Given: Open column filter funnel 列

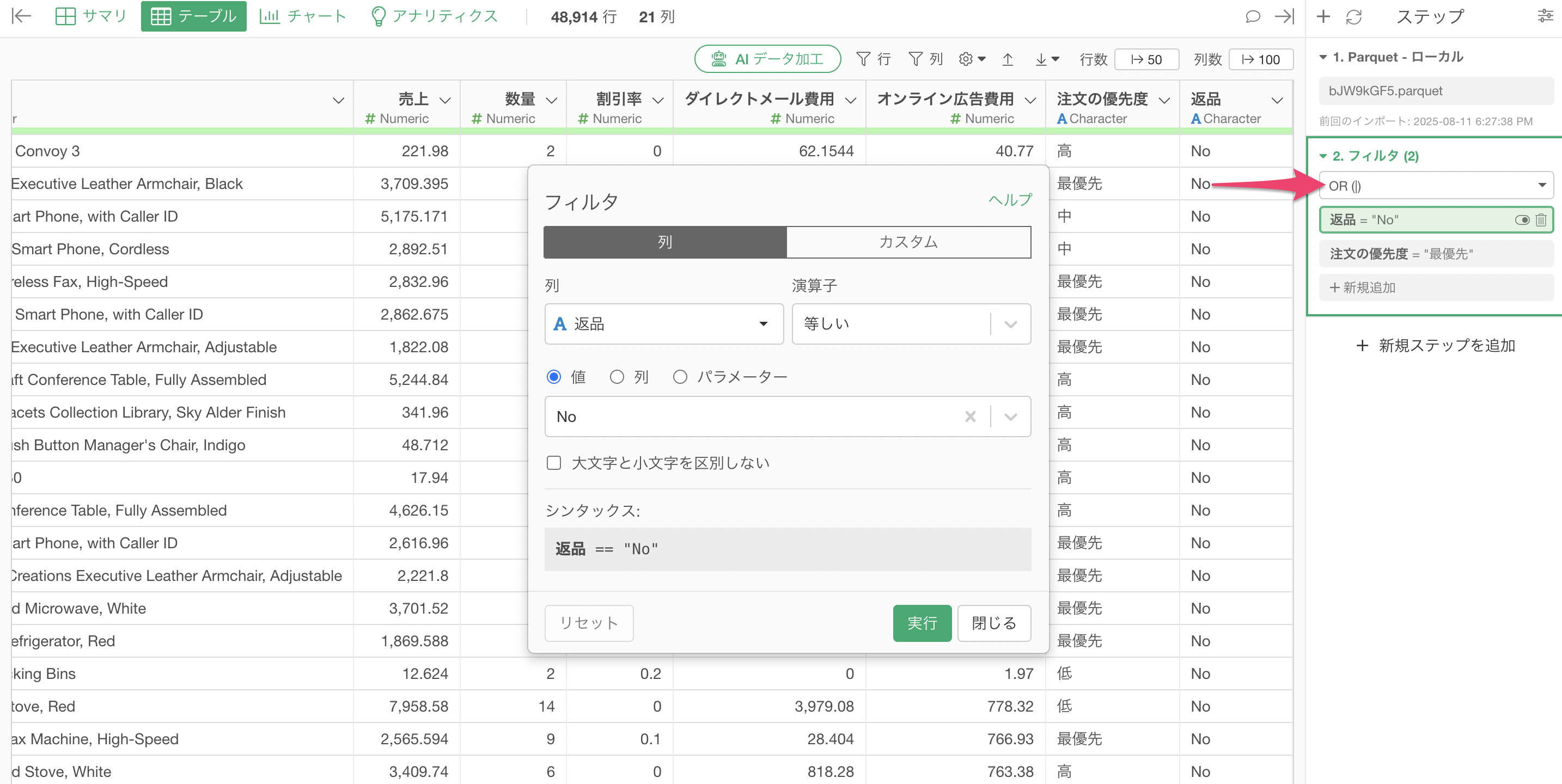Looking at the screenshot, I should 925,59.
